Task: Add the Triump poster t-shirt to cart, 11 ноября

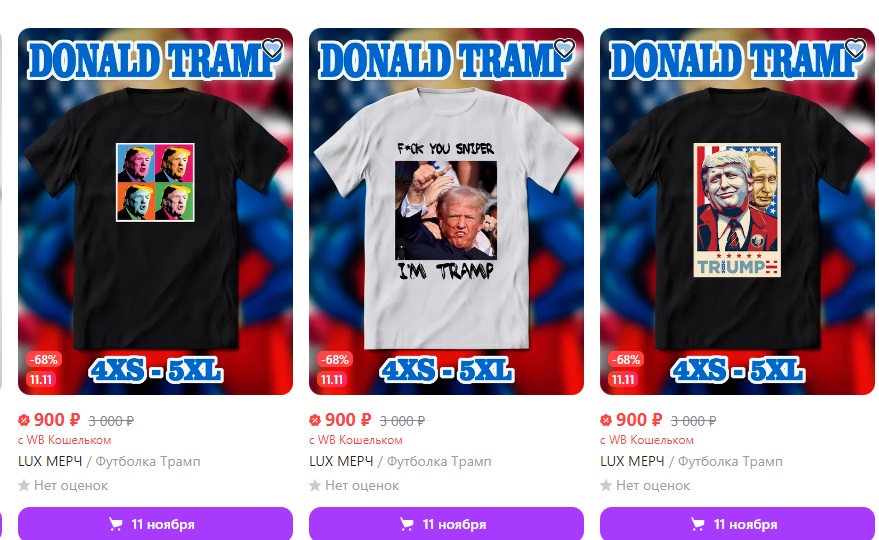Action: pos(737,524)
